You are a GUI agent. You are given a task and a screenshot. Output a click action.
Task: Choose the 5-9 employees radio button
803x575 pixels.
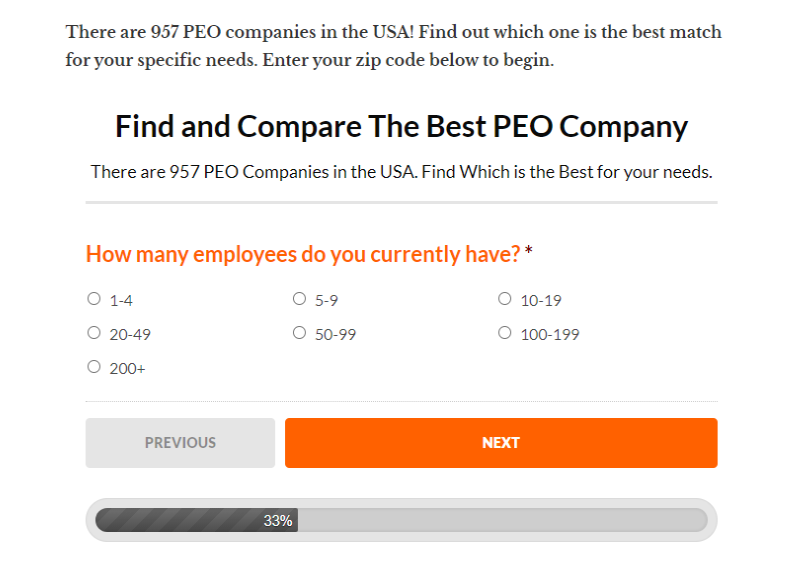[x=299, y=298]
